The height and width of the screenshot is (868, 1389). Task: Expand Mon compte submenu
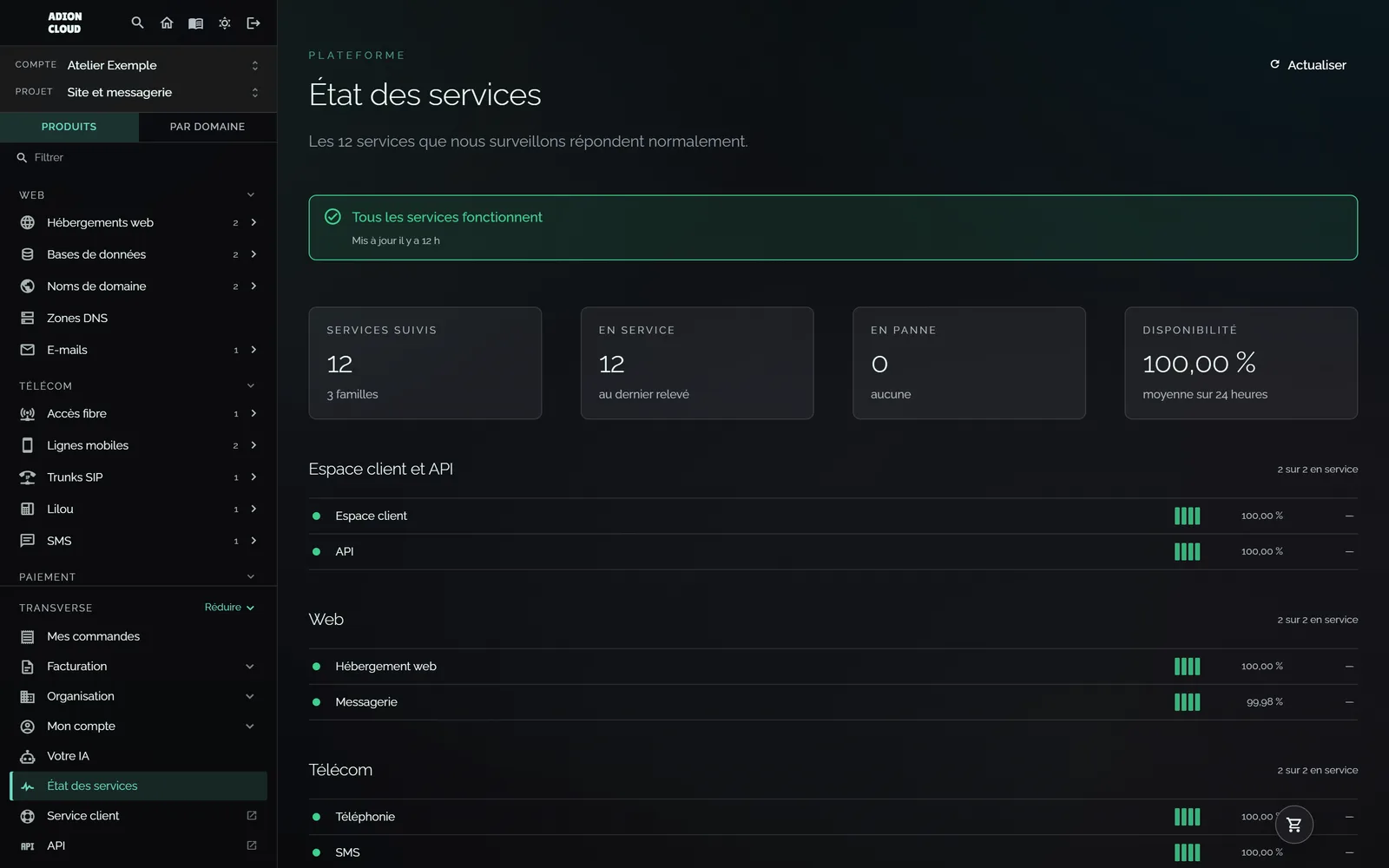(x=250, y=727)
